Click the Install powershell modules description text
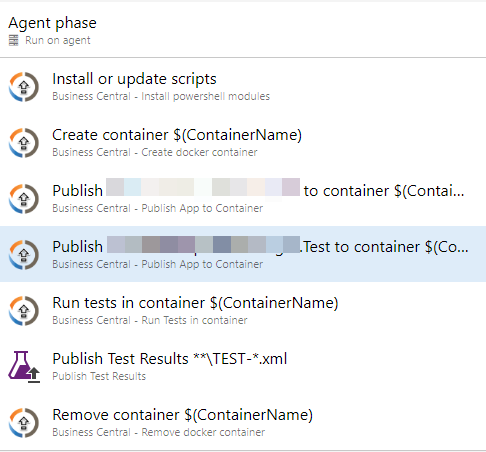Image resolution: width=486 pixels, height=452 pixels. pos(205,96)
